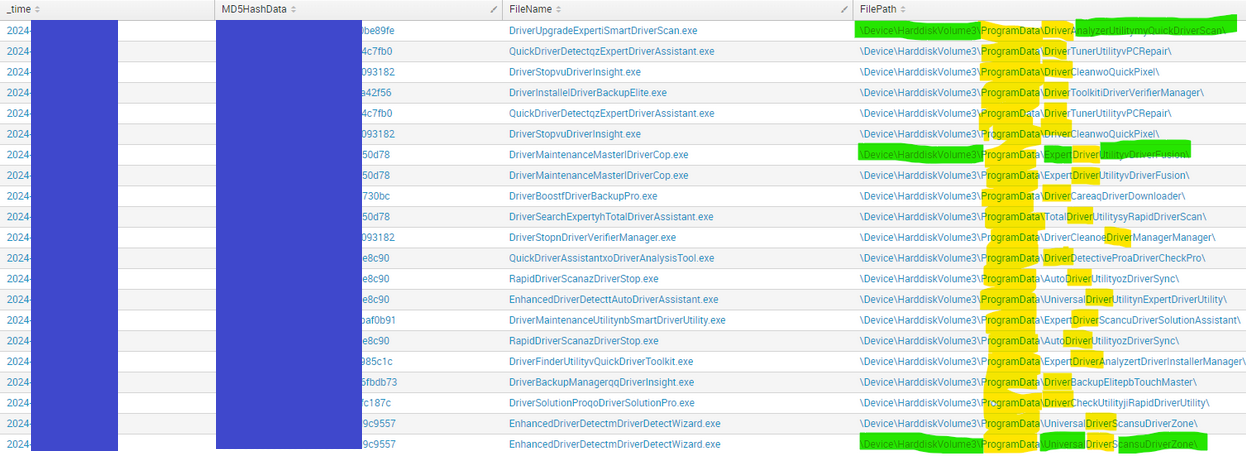Click the path ending DriverBackupElitepbTouchMaster
Screen dimensions: 1246x464
point(1028,382)
